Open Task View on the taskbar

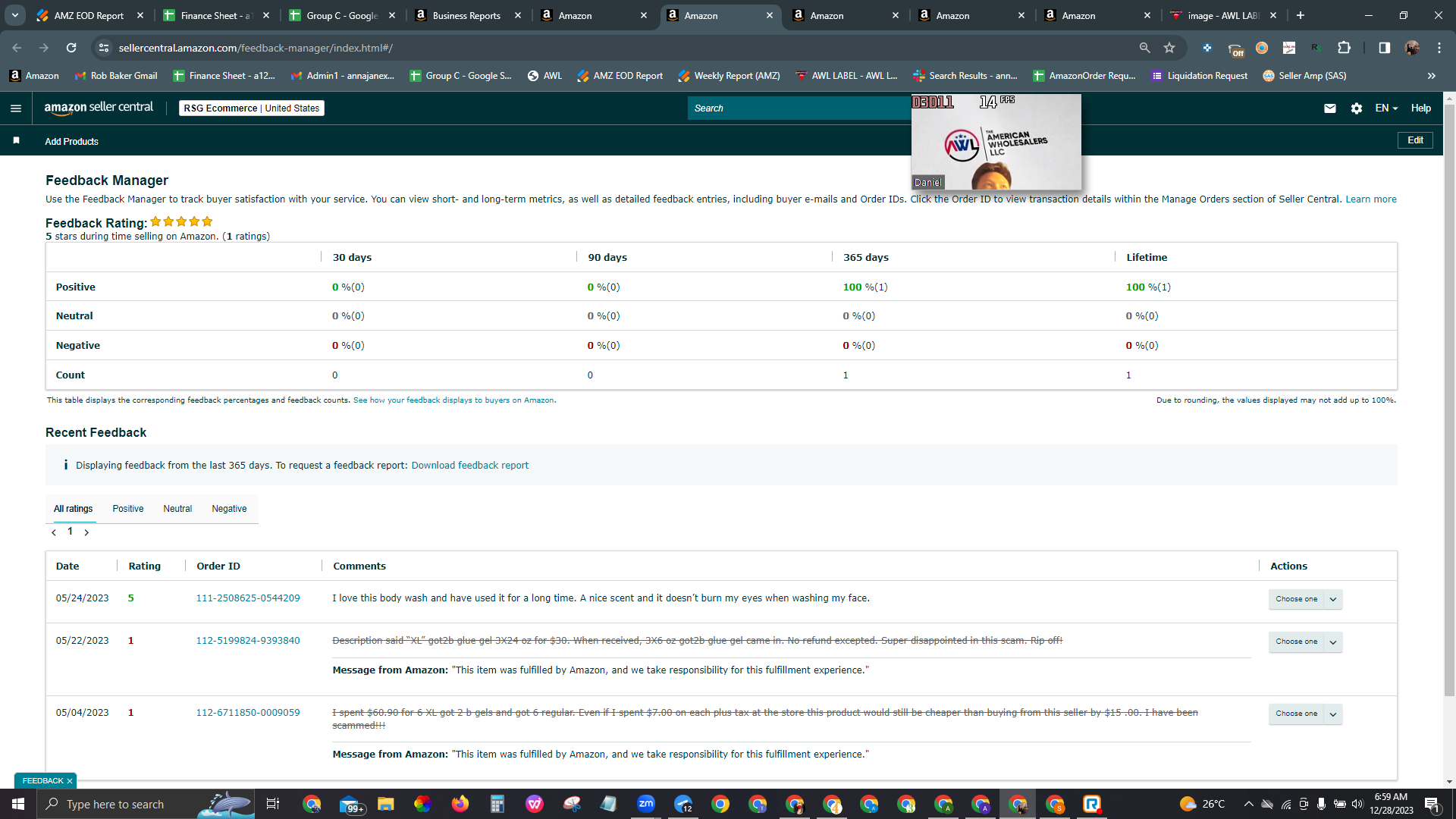273,804
